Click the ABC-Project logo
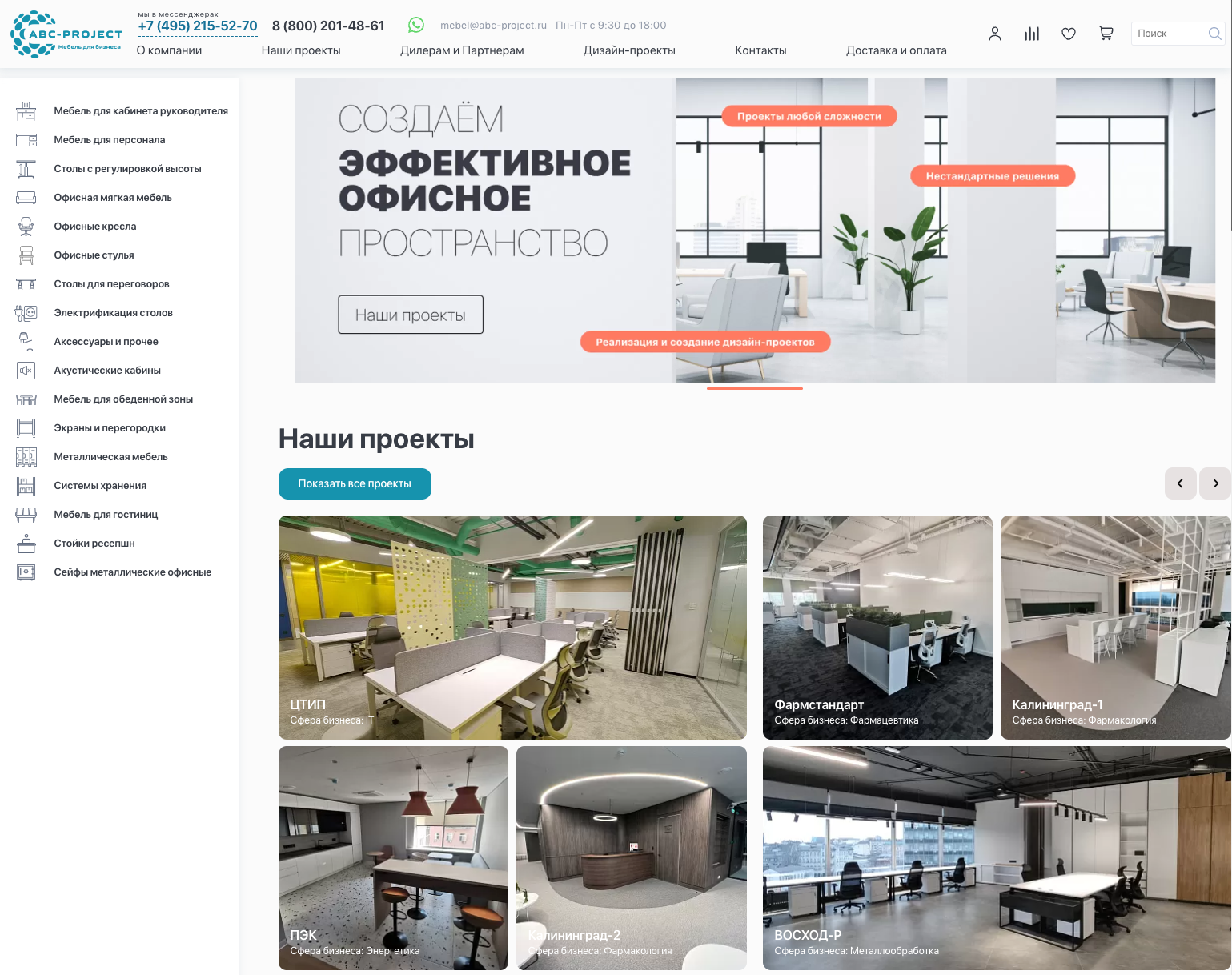This screenshot has width=1232, height=975. (66, 34)
